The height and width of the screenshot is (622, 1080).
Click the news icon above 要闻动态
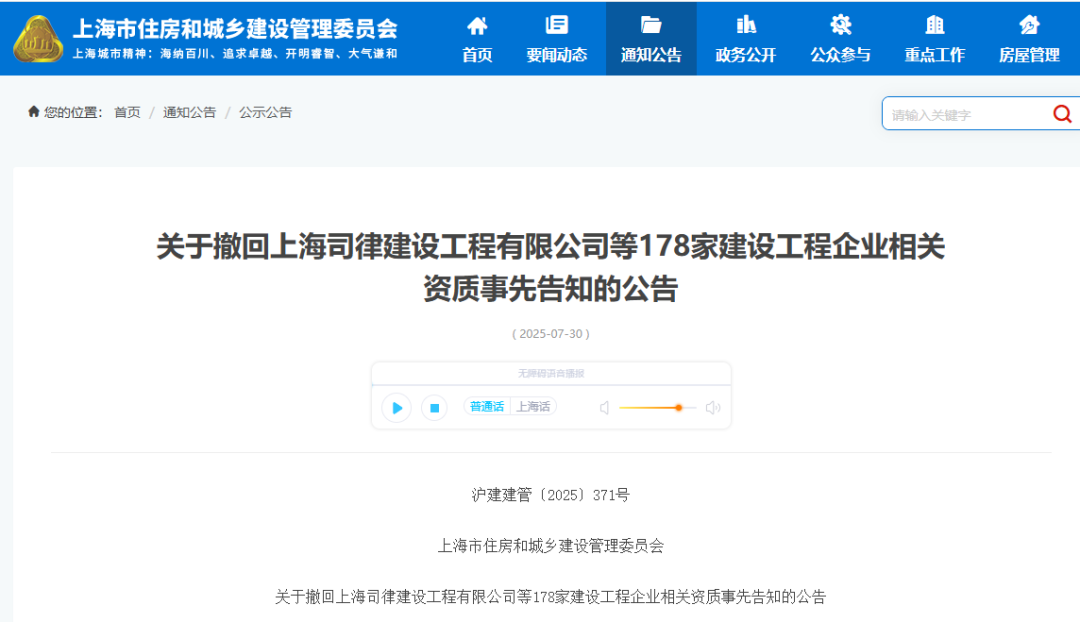click(557, 25)
